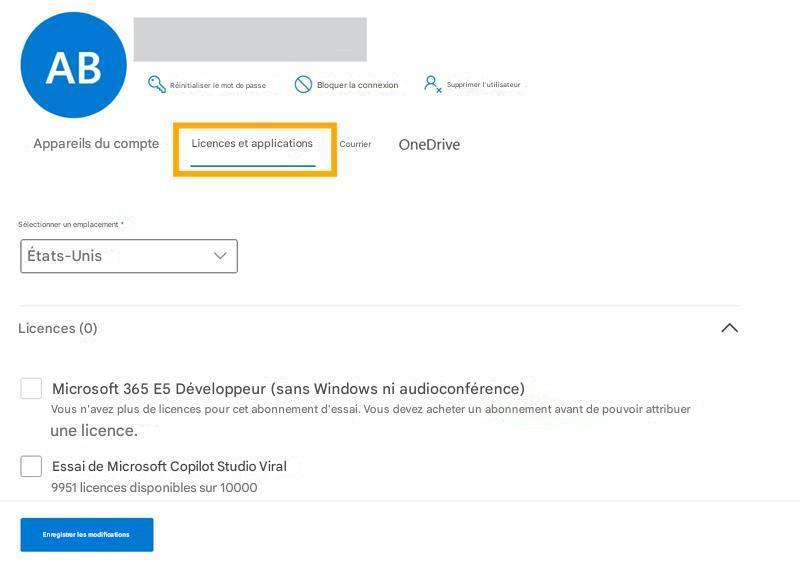800x565 pixels.
Task: Click Enregistrer les modifications button
Action: click(87, 535)
